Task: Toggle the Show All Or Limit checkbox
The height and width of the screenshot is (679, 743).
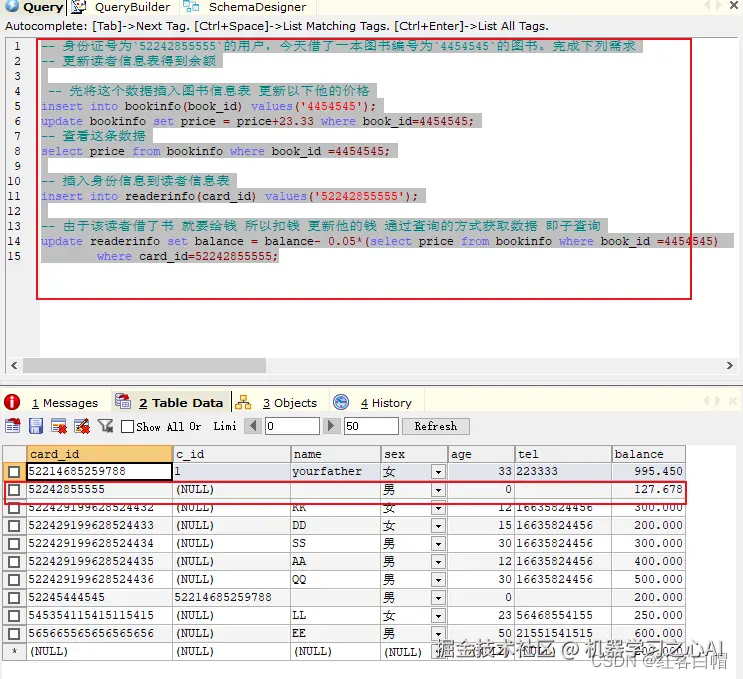Action: pyautogui.click(x=127, y=426)
